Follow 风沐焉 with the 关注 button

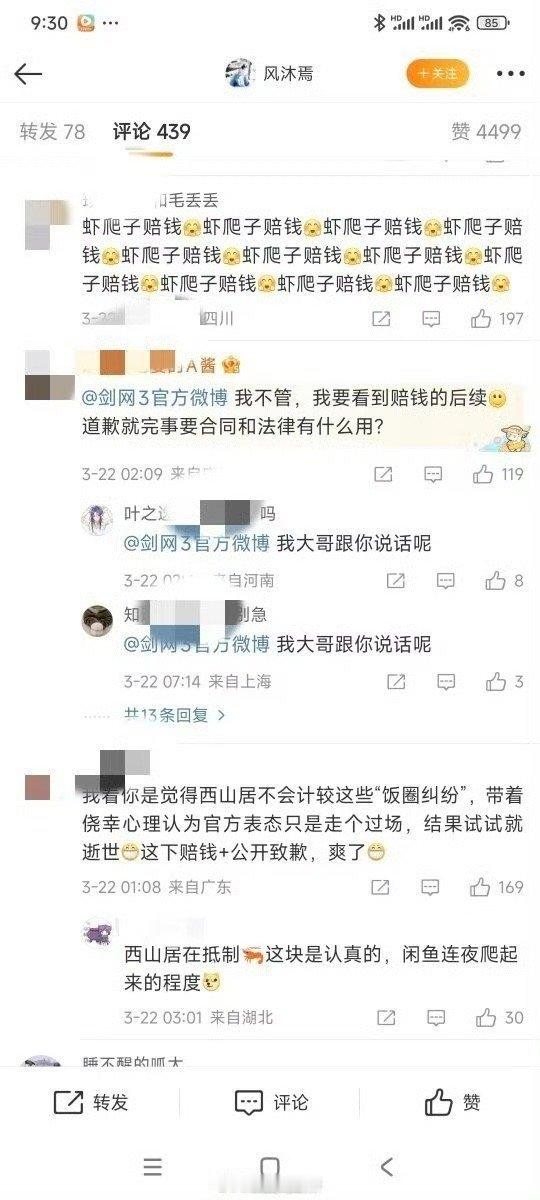(x=437, y=73)
